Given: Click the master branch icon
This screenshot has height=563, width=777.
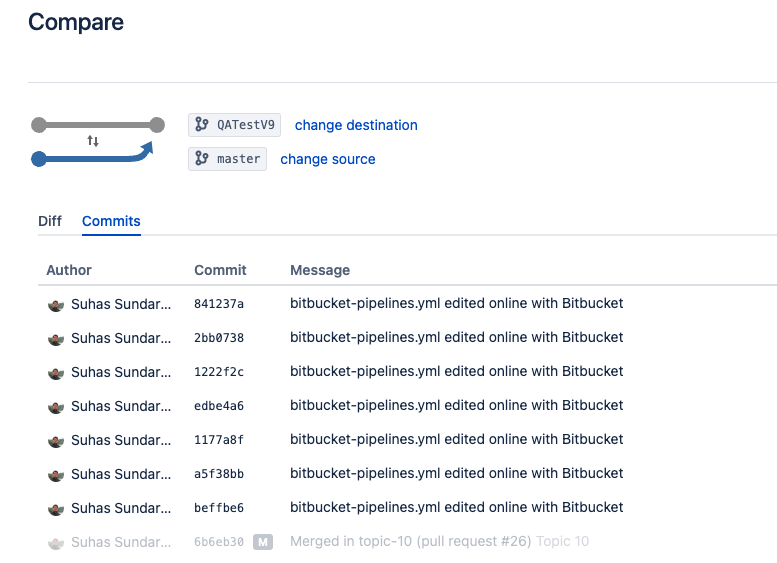Looking at the screenshot, I should tap(202, 159).
